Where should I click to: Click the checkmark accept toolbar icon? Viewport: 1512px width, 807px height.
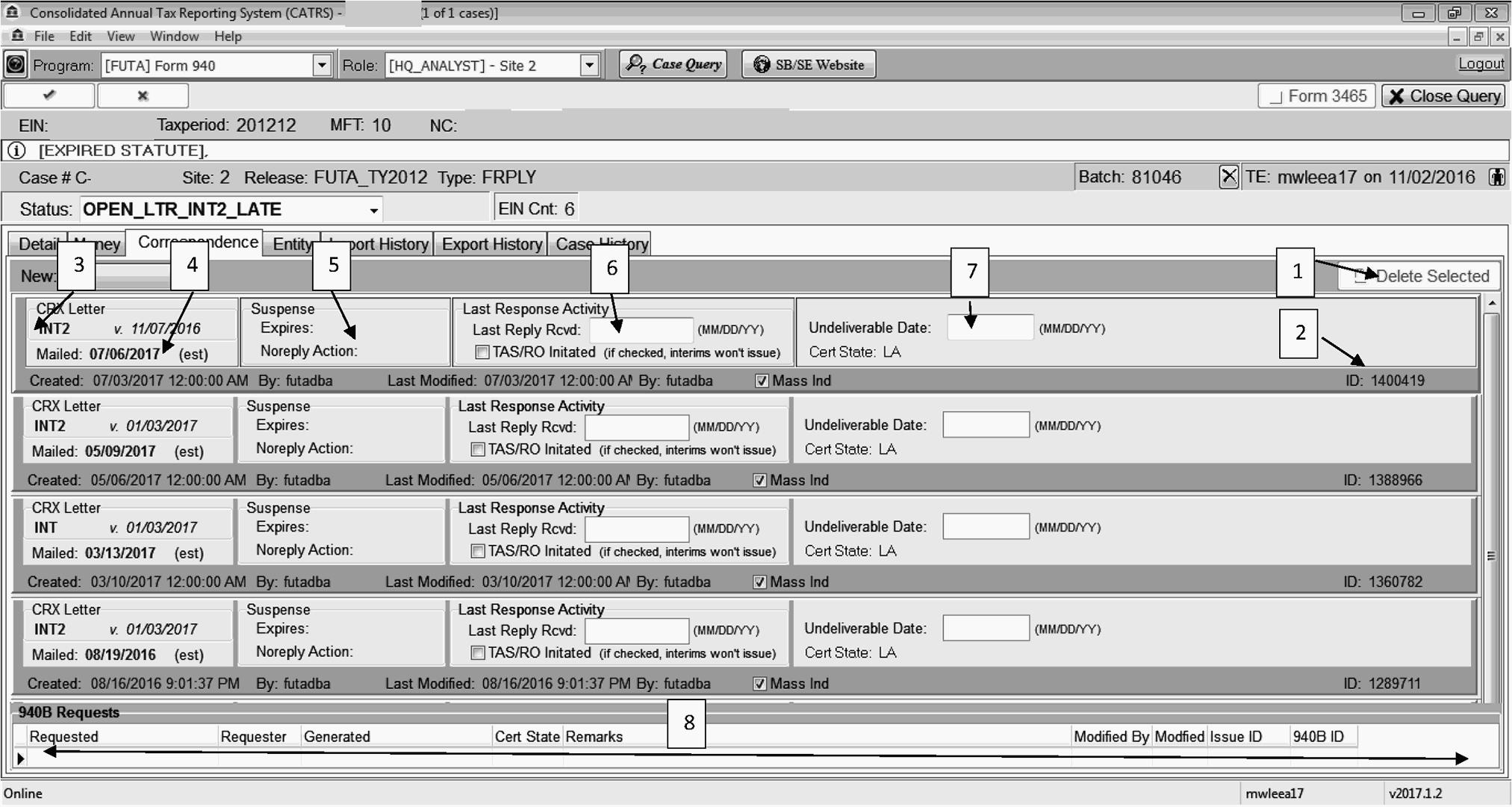coord(49,96)
